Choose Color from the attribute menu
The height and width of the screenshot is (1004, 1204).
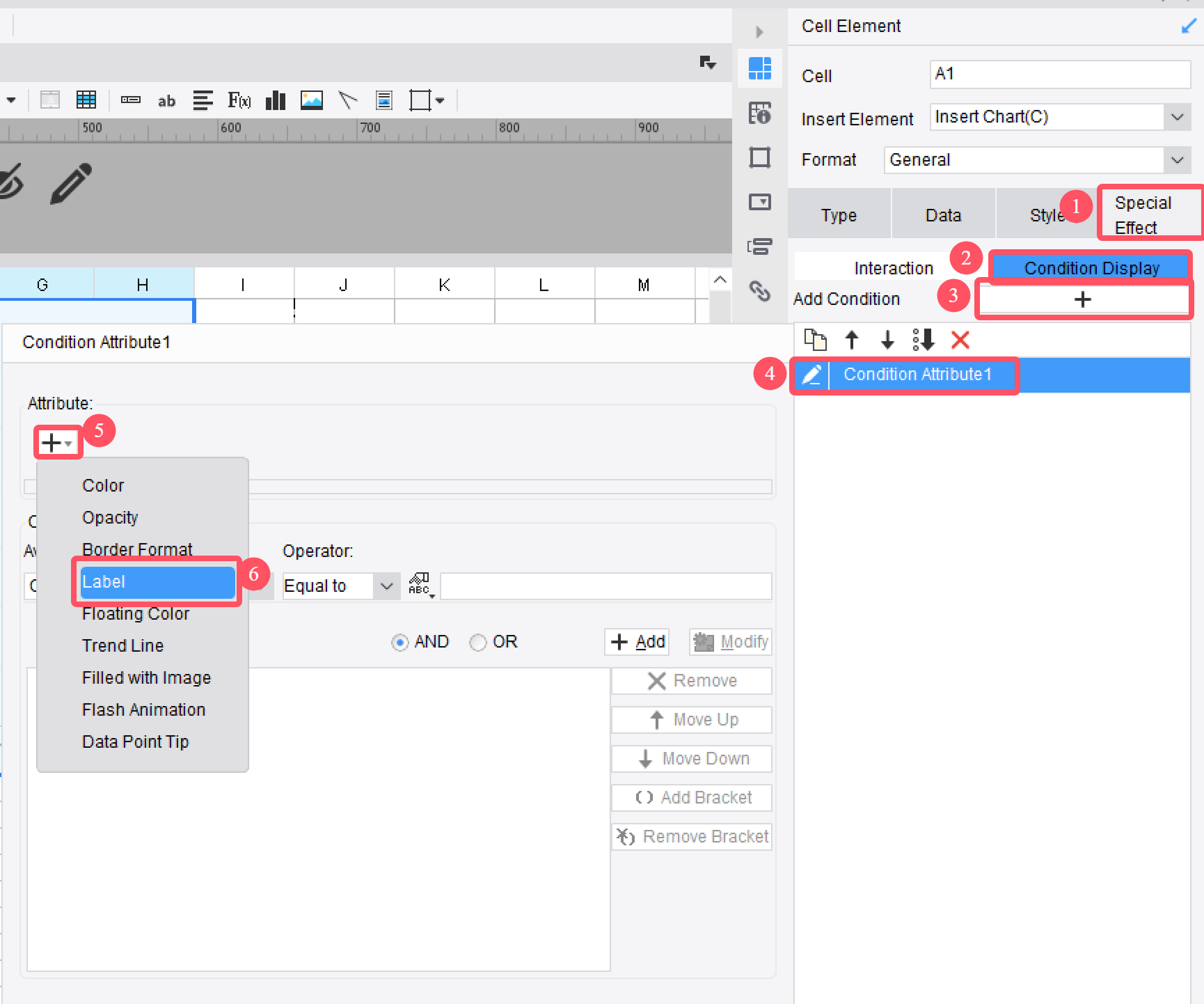tap(103, 485)
